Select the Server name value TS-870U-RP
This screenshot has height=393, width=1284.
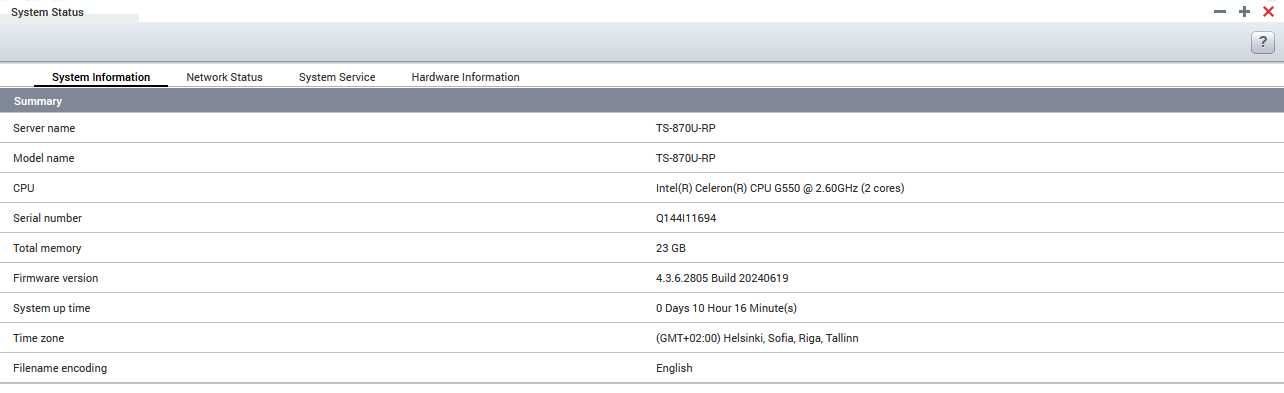click(685, 128)
